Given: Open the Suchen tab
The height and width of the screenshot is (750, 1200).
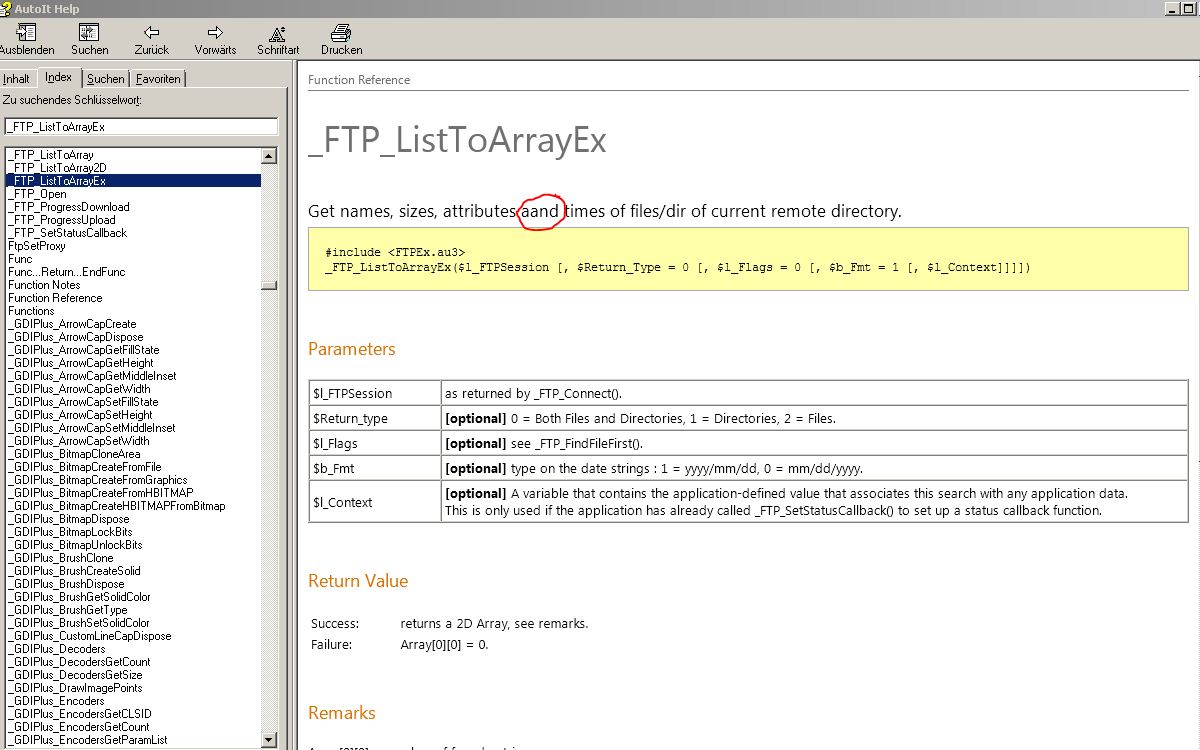Looking at the screenshot, I should coord(106,79).
